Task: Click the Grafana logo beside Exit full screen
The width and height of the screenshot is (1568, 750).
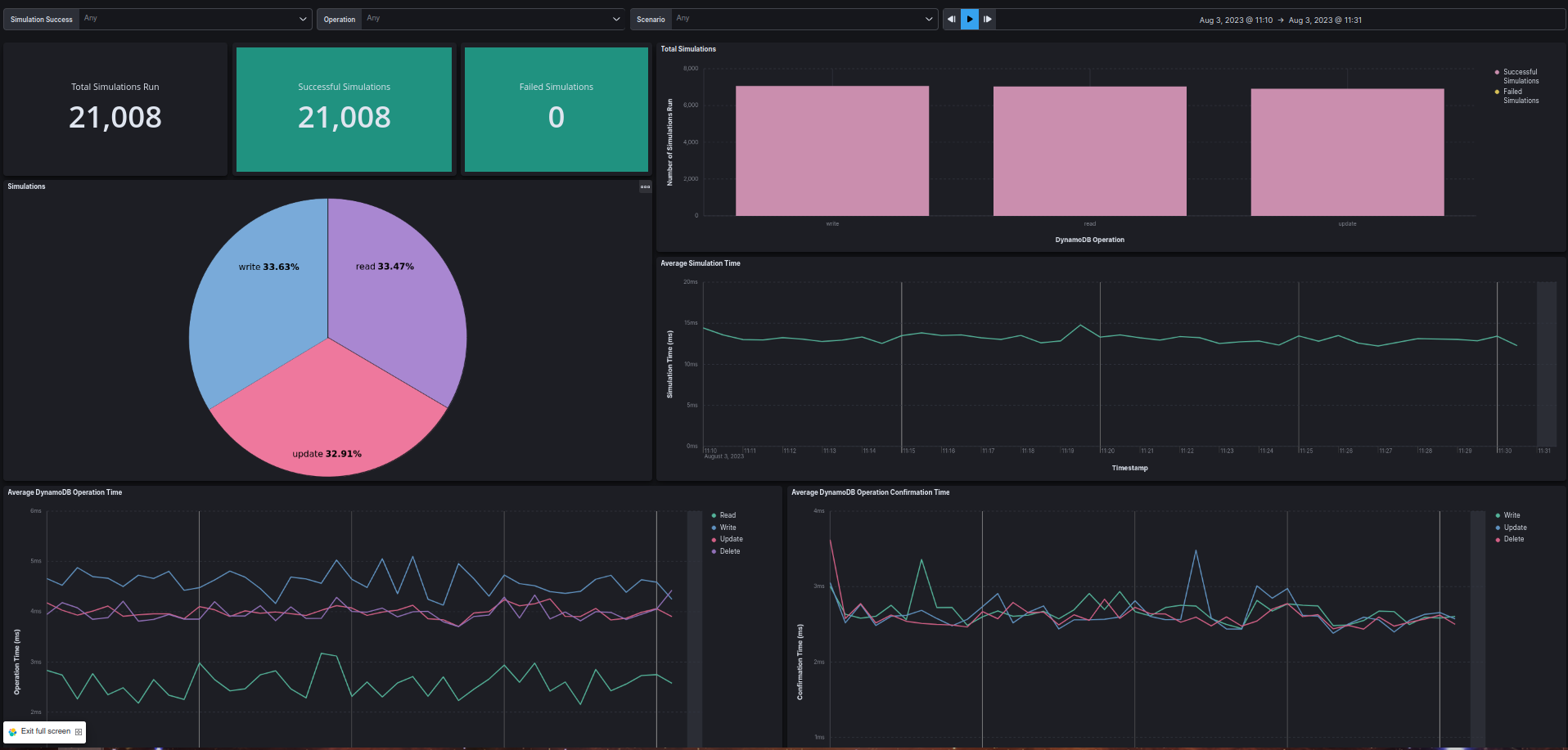Action: (x=11, y=731)
